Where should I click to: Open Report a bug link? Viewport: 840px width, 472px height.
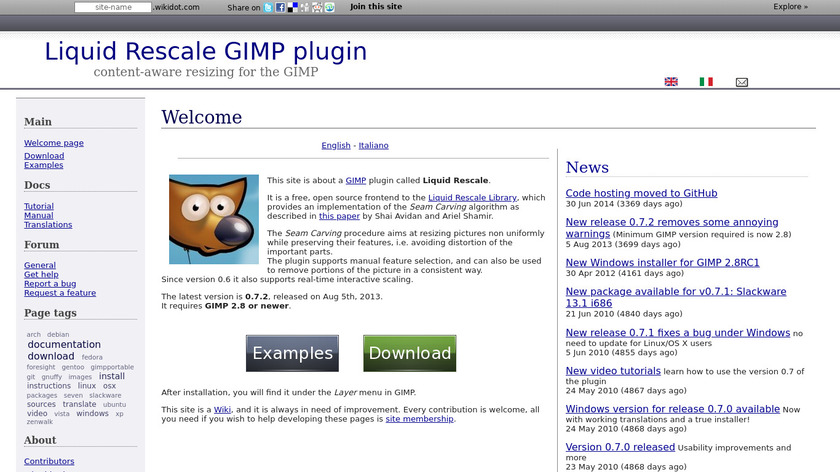pos(50,283)
